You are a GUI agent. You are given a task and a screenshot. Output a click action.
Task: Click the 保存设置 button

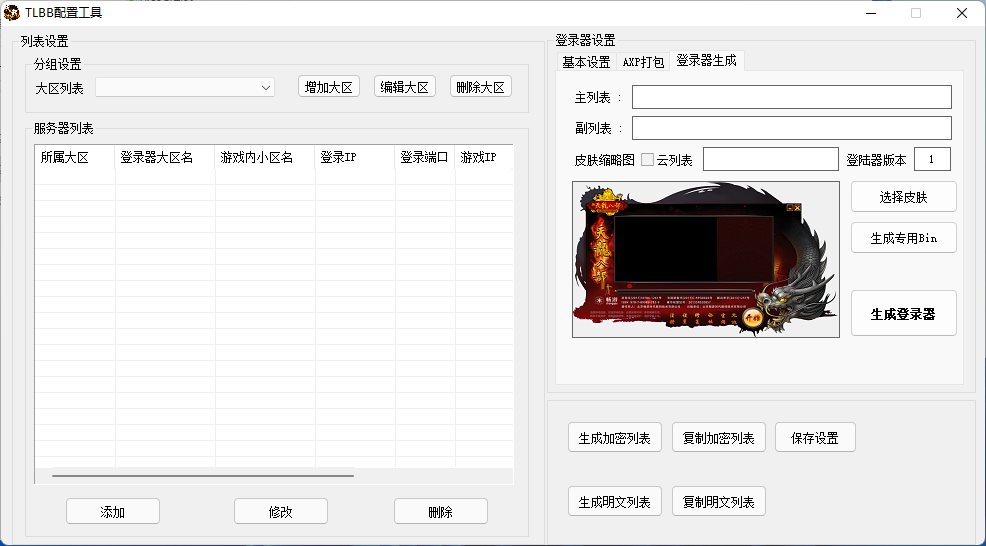point(814,438)
